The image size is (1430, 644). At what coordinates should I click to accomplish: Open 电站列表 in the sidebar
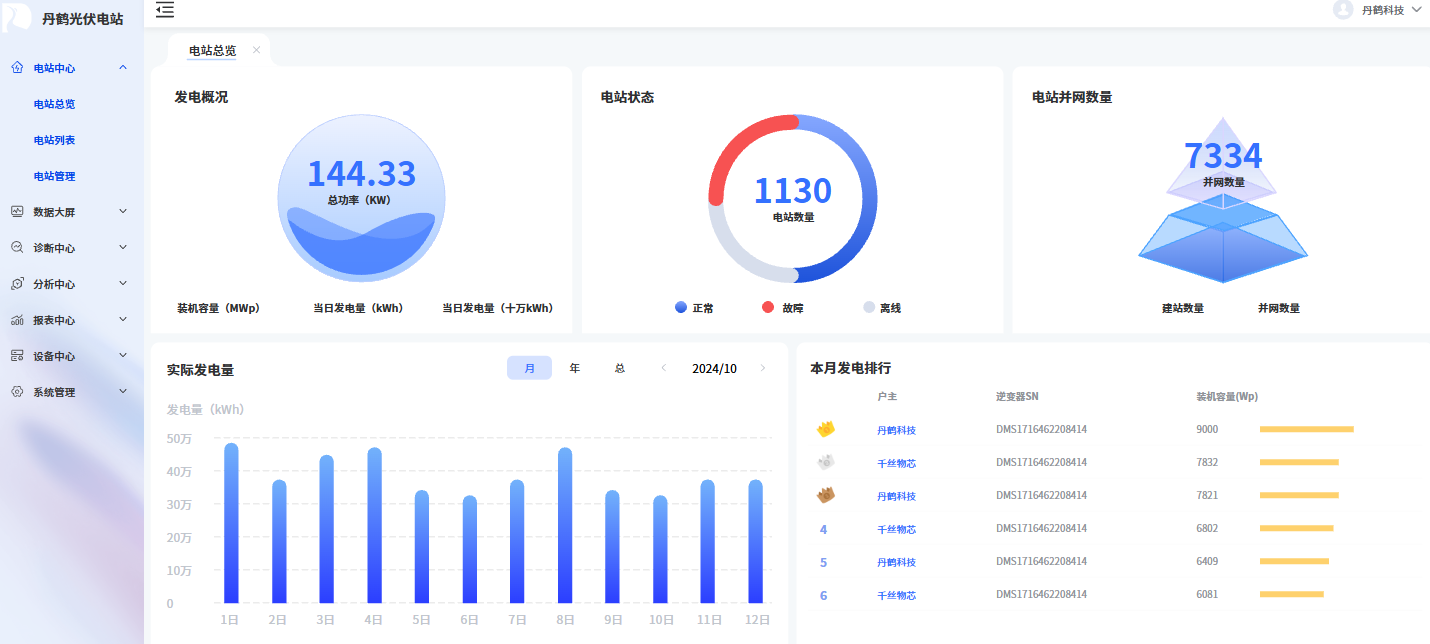(x=54, y=140)
